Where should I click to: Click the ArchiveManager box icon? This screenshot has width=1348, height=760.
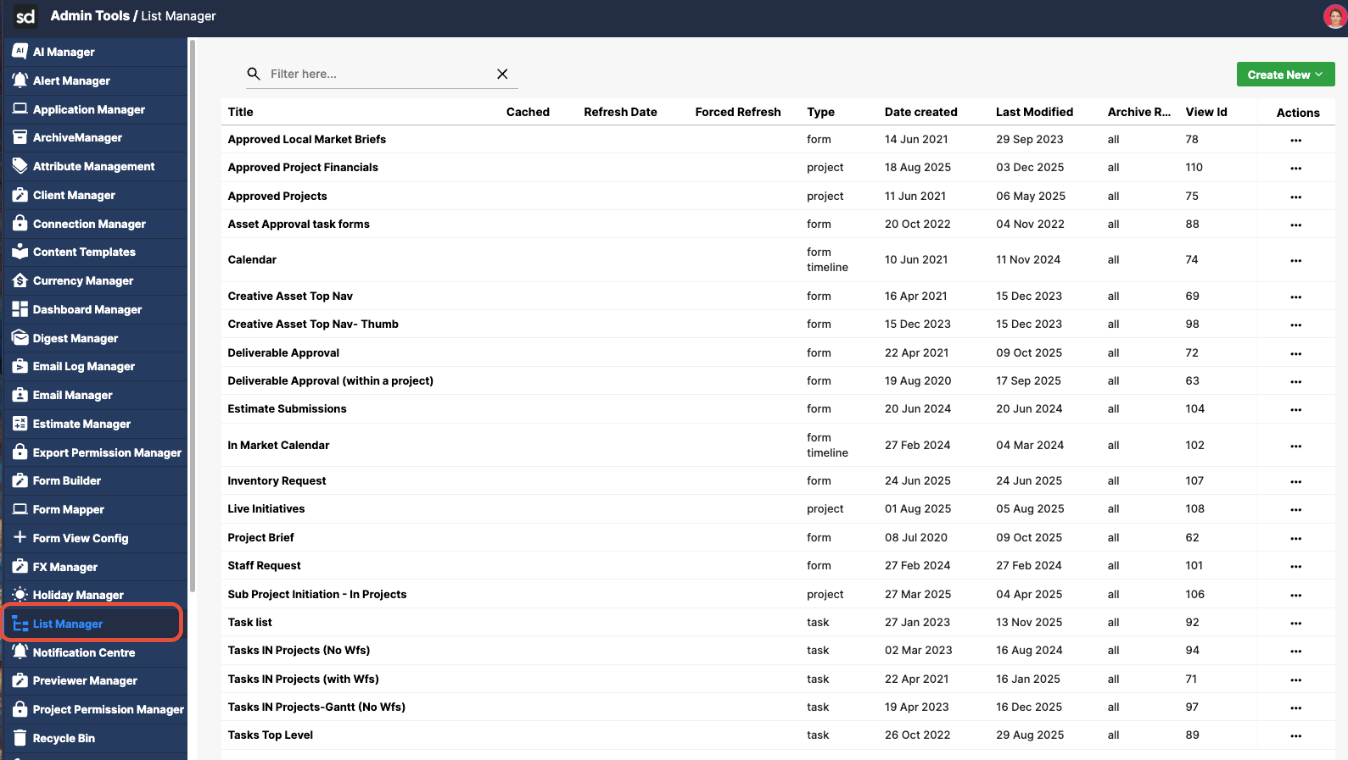20,137
